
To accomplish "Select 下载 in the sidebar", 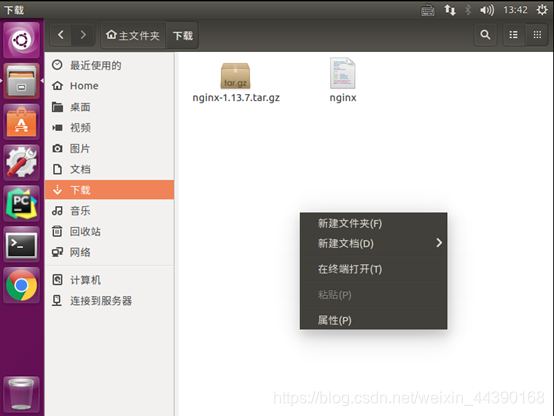I will point(110,190).
